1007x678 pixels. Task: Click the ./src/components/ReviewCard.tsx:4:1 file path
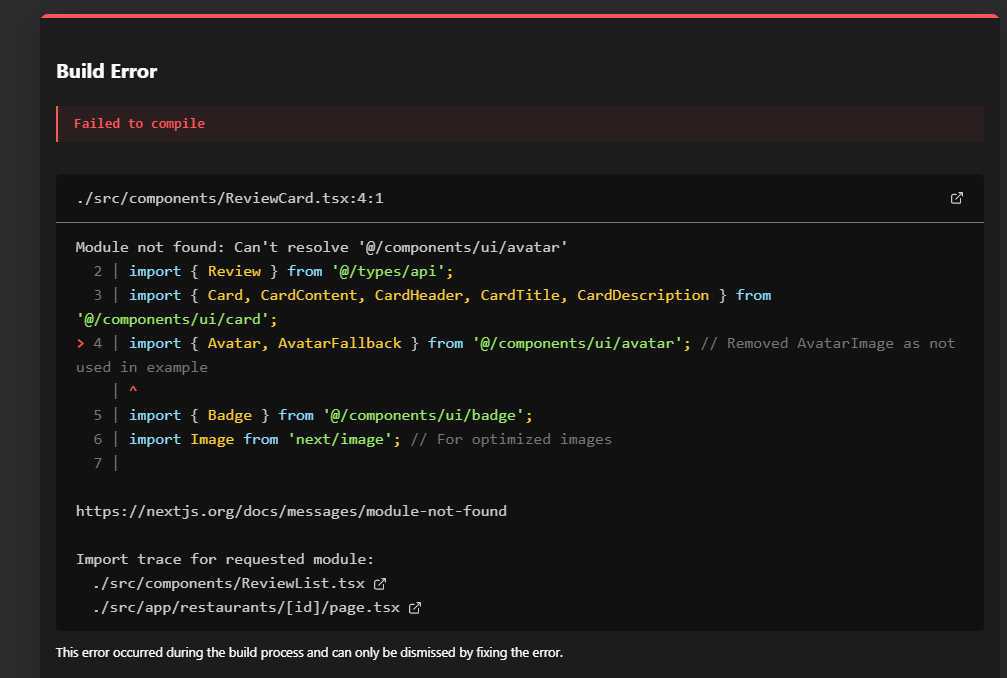pyautogui.click(x=229, y=198)
